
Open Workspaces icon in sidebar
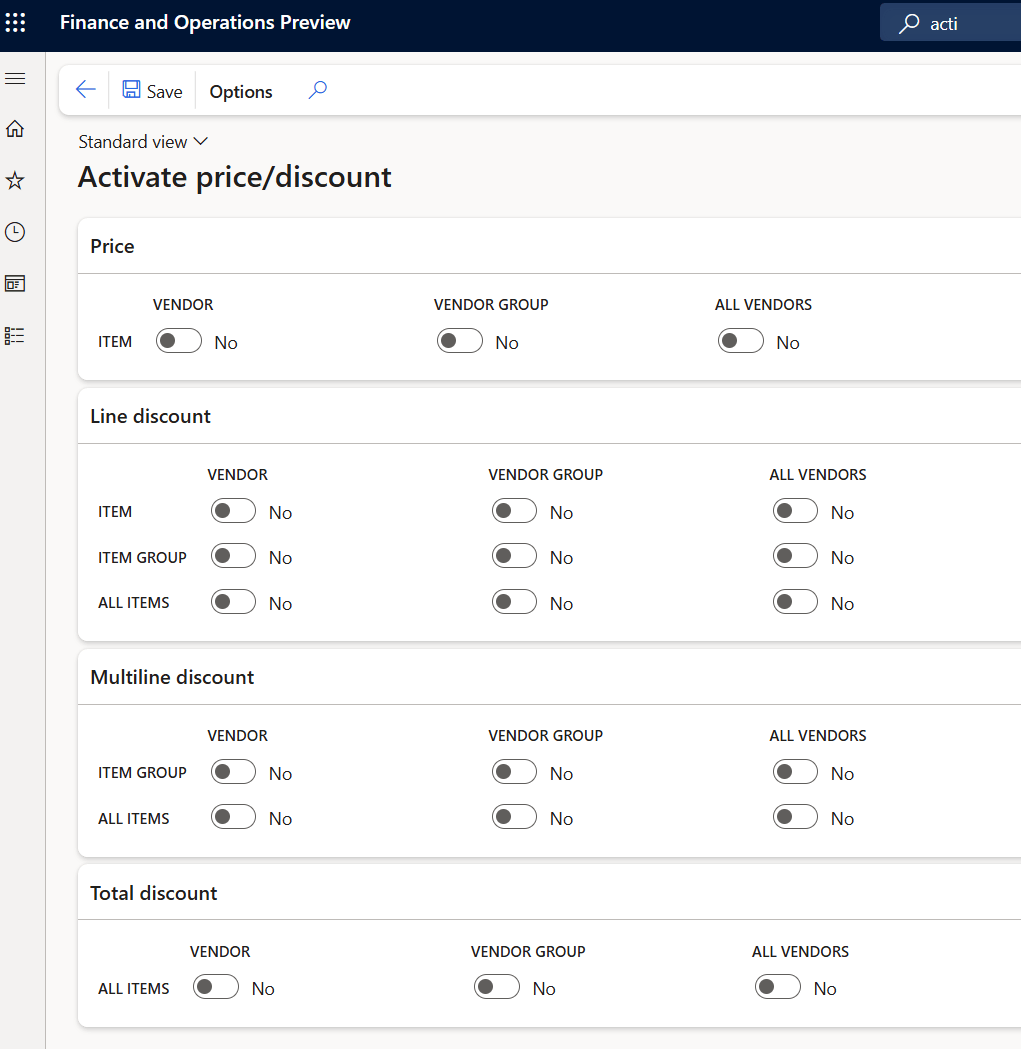tap(15, 284)
